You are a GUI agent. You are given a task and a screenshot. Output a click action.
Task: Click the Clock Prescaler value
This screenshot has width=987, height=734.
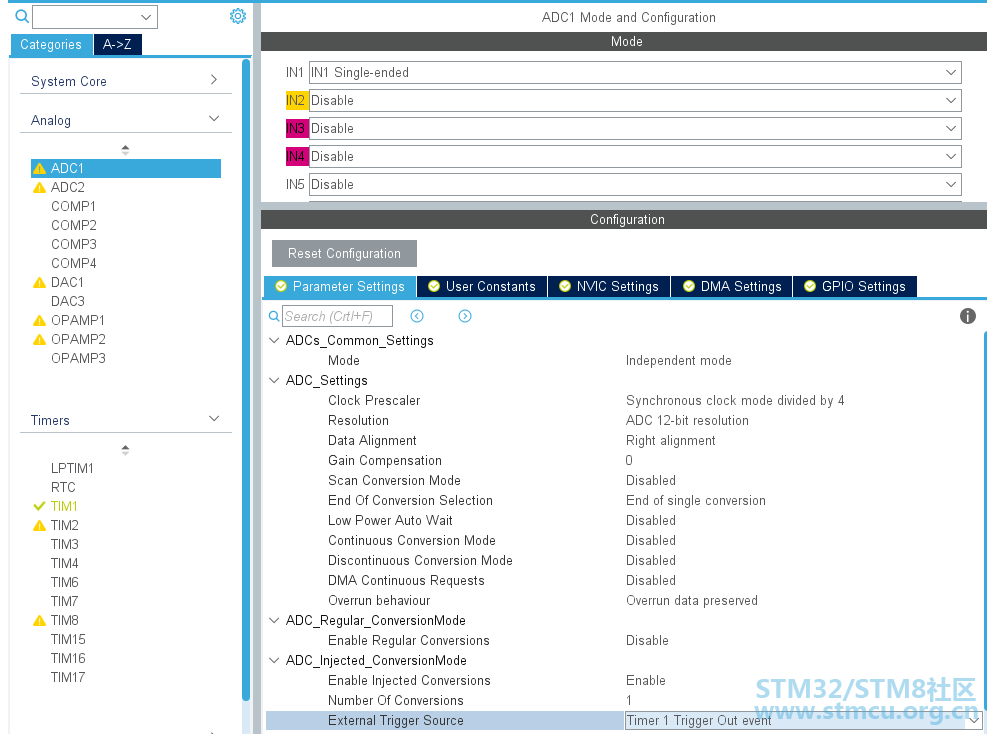pyautogui.click(x=735, y=401)
